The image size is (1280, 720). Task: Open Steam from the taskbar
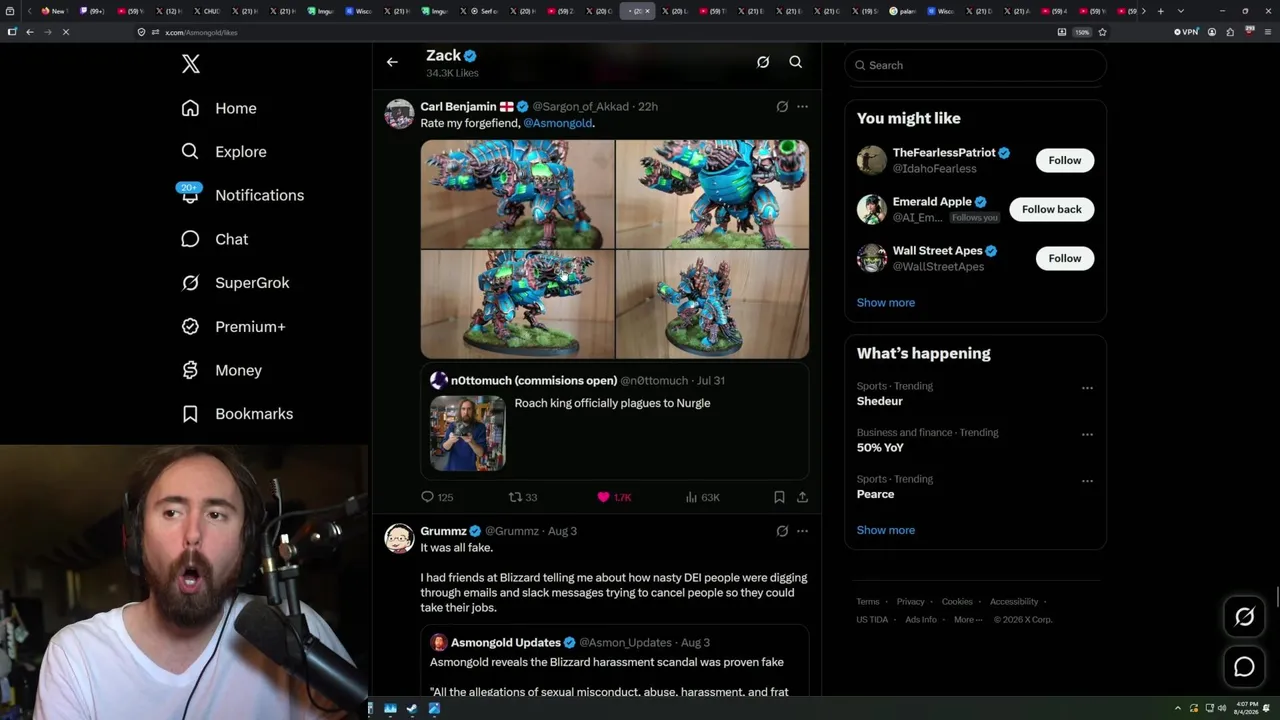click(412, 709)
